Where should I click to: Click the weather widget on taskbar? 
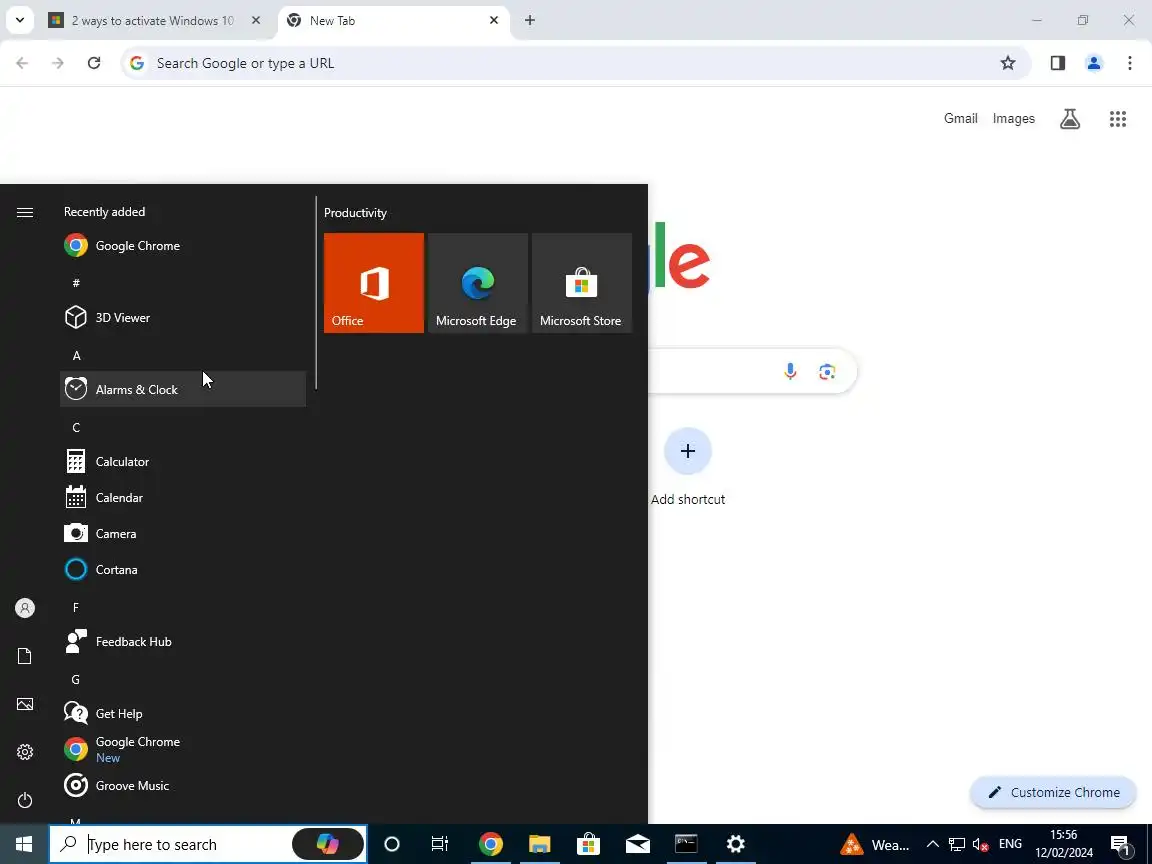(x=876, y=844)
